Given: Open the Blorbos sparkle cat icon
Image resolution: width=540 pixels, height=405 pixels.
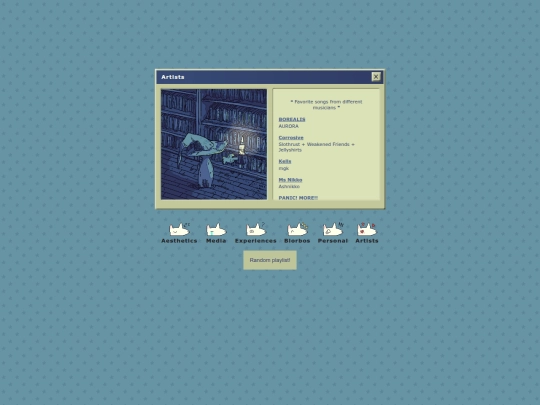Looking at the screenshot, I should [297, 230].
